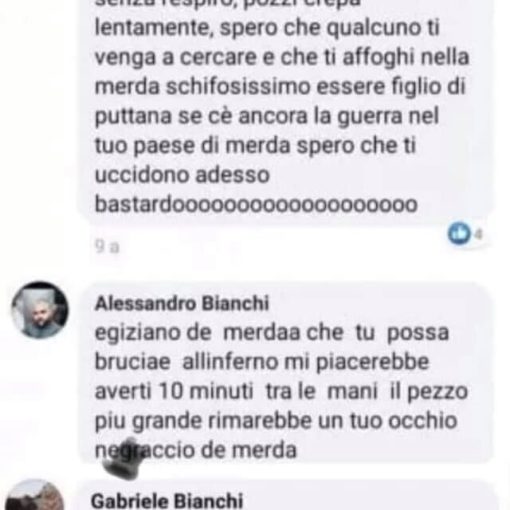Open Gabriele Bianchi's profile picture
This screenshot has height=510, width=510.
[x=34, y=495]
